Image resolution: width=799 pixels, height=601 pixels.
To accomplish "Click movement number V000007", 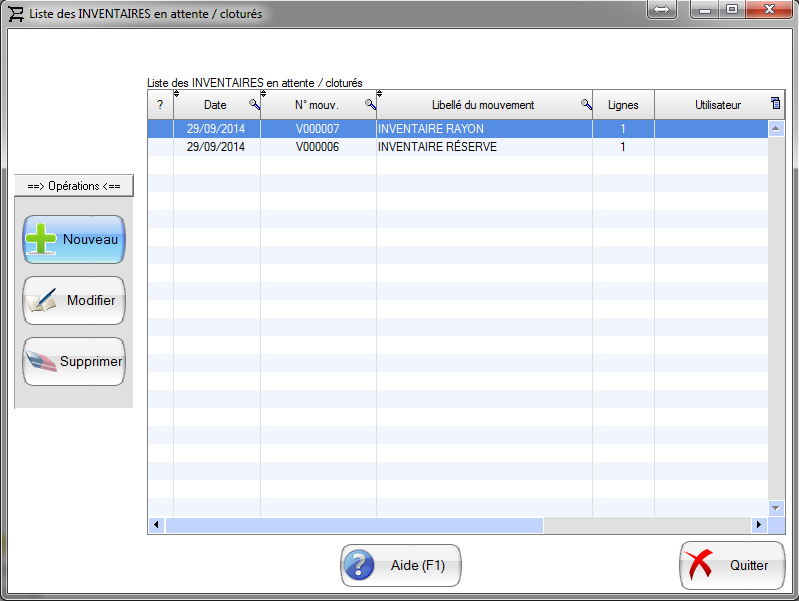I will click(317, 128).
